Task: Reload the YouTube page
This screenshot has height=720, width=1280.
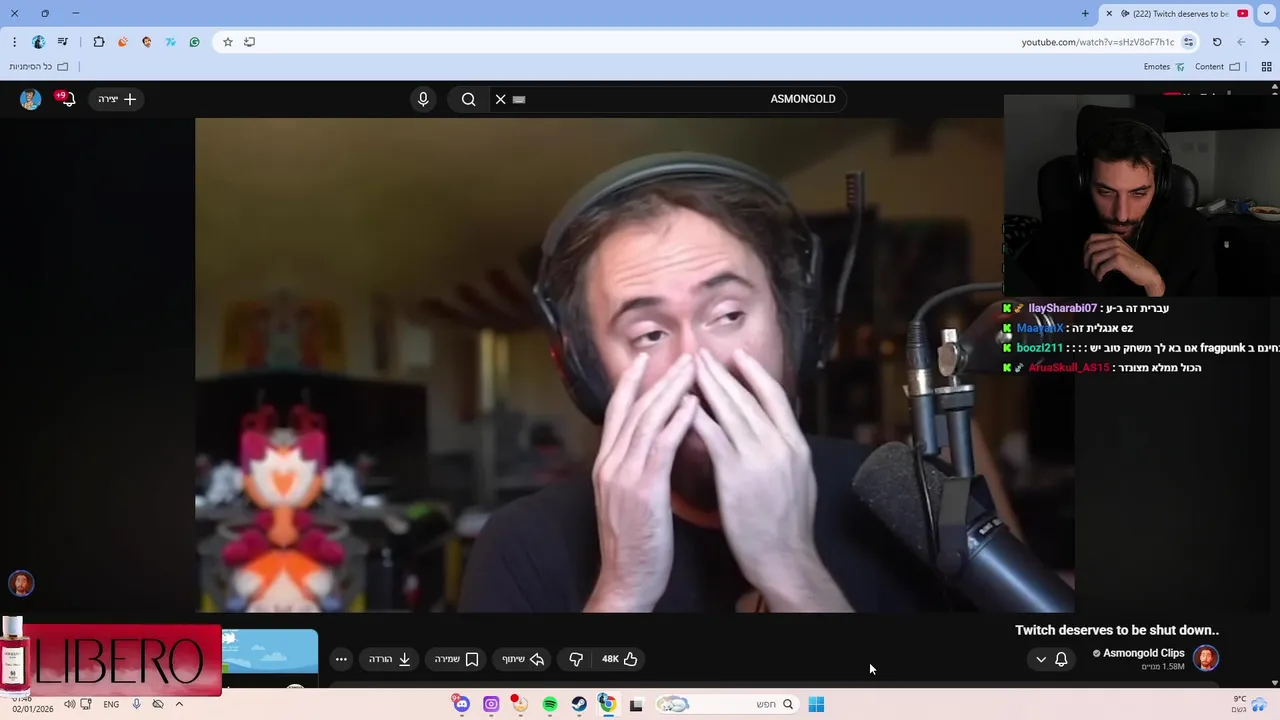Action: 1217,42
